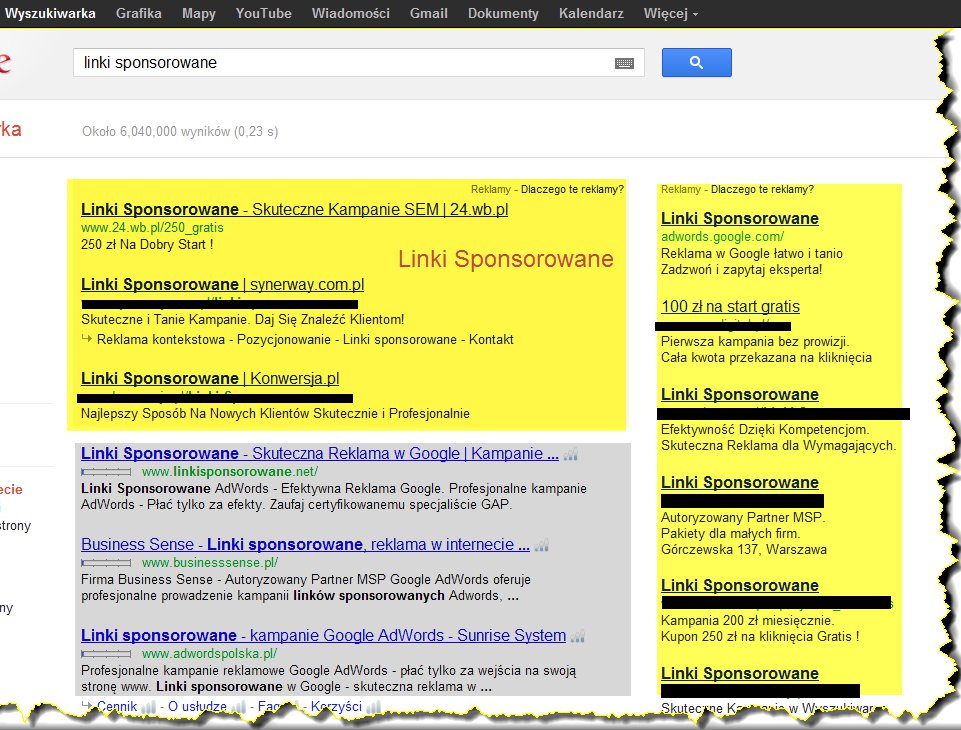This screenshot has width=961, height=730.
Task: Open the synerway.com.pl sponsored ad link
Action: (222, 284)
